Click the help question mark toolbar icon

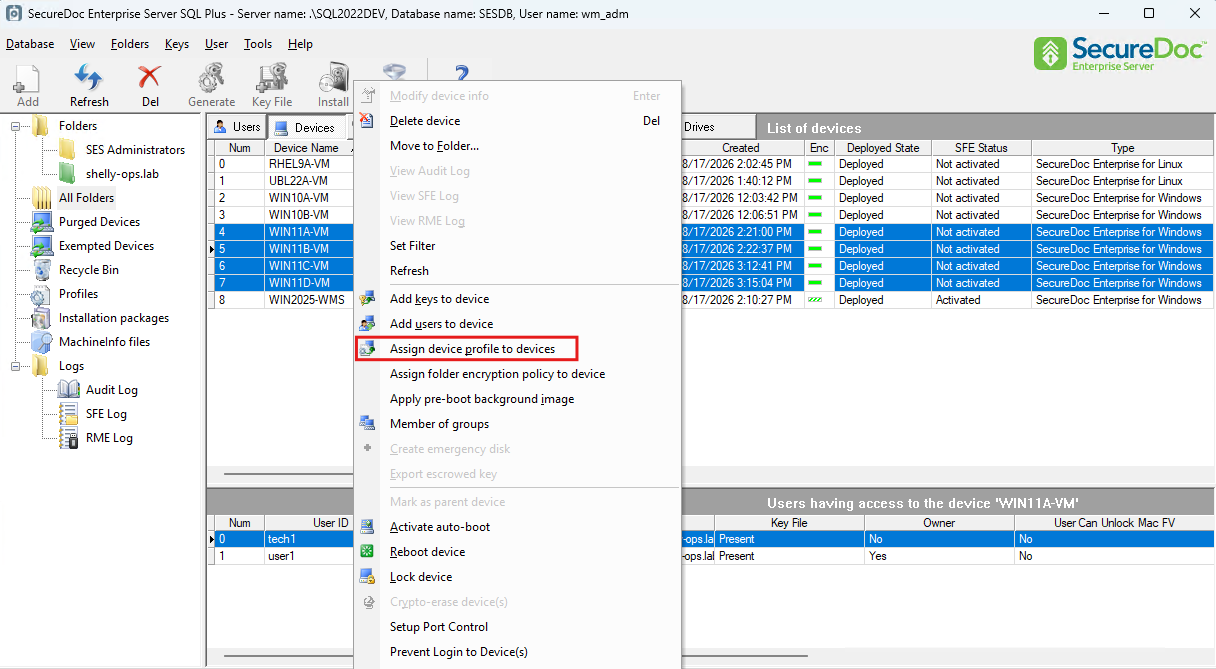click(461, 75)
